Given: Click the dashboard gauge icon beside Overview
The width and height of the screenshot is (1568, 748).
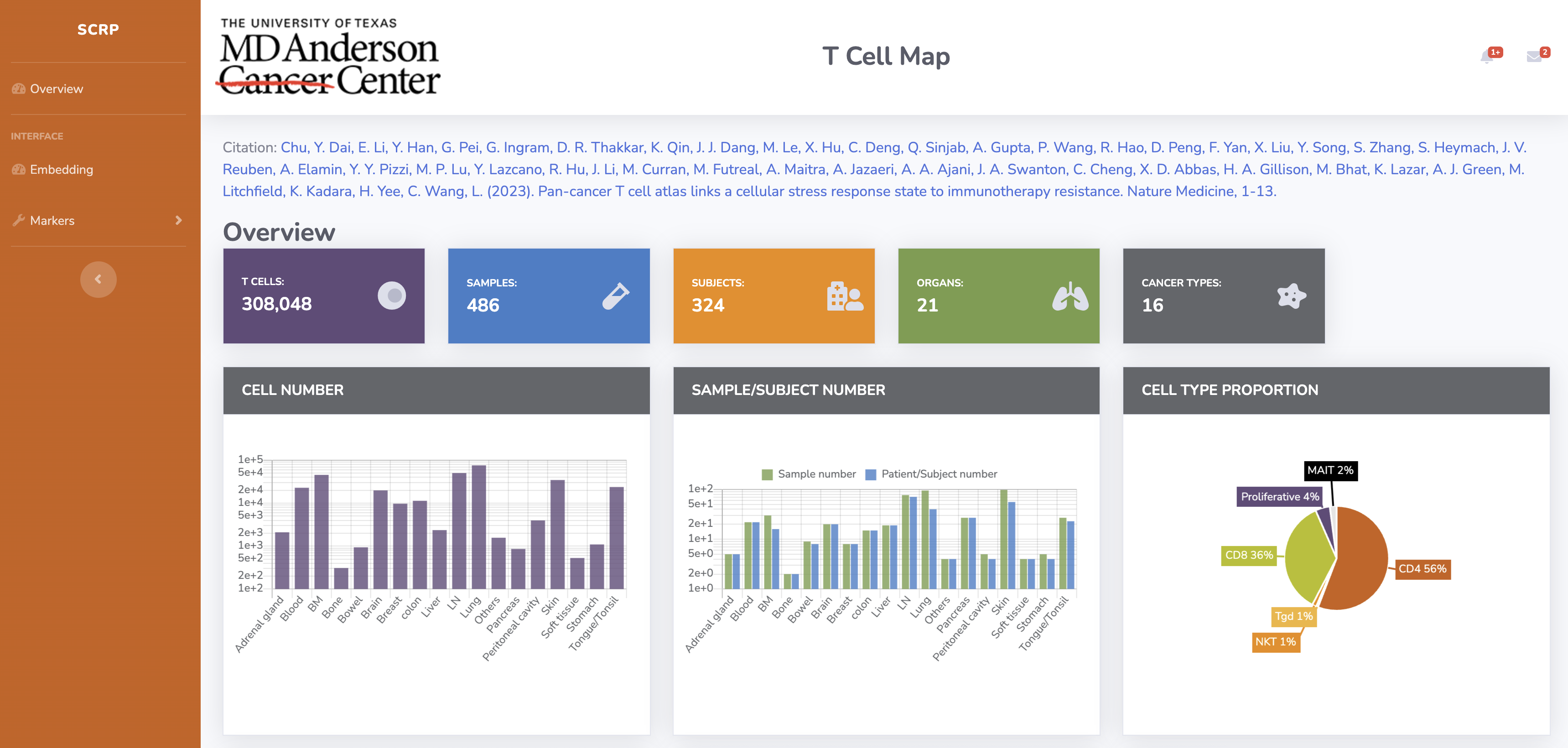Looking at the screenshot, I should click(18, 88).
